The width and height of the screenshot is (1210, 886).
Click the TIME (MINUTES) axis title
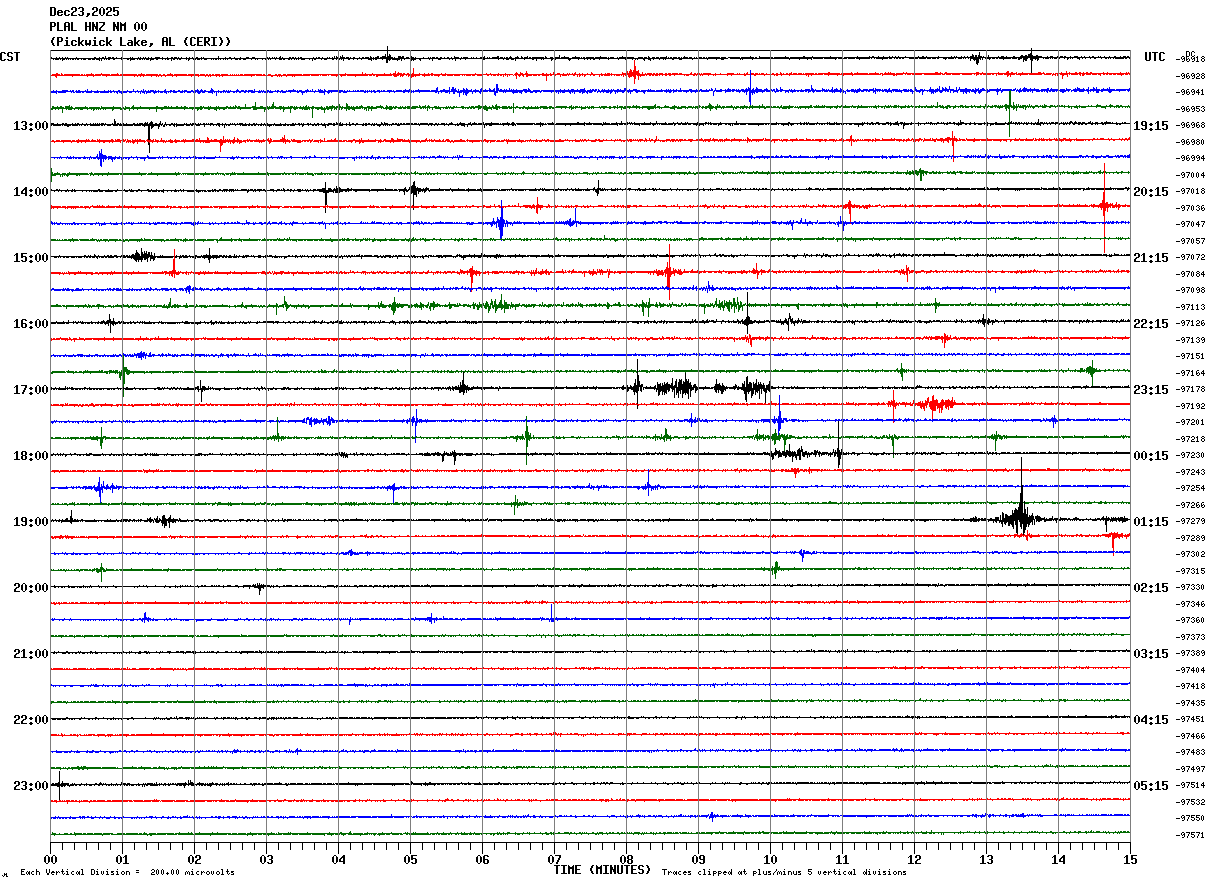[602, 870]
